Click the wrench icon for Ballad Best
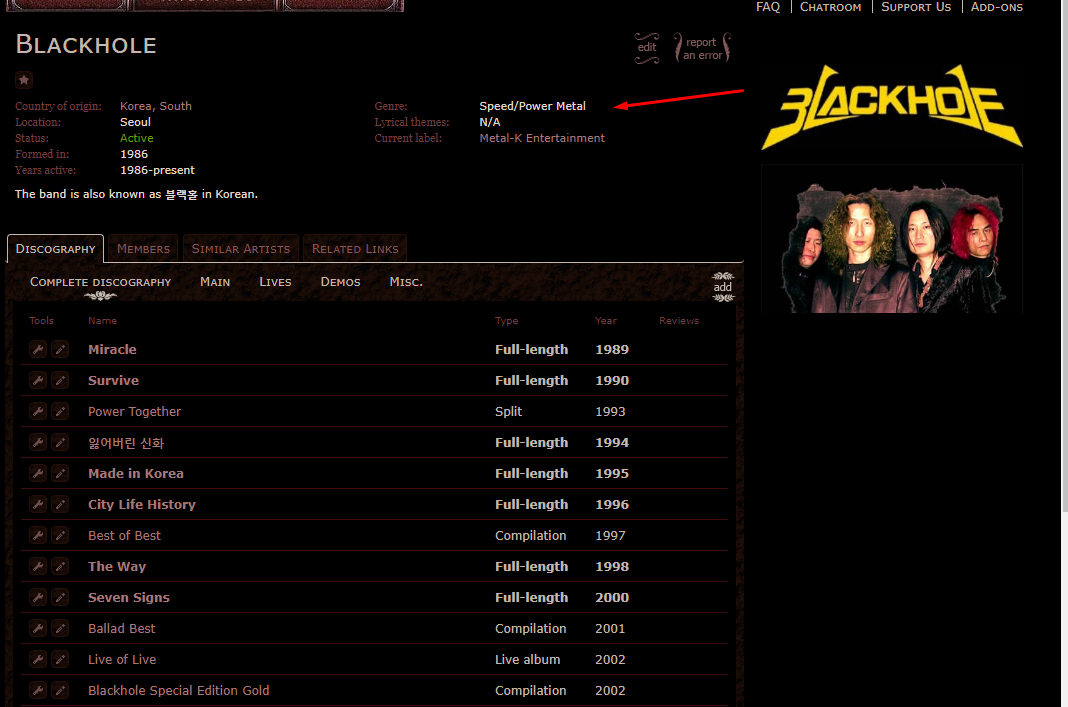This screenshot has width=1068, height=707. (x=38, y=629)
